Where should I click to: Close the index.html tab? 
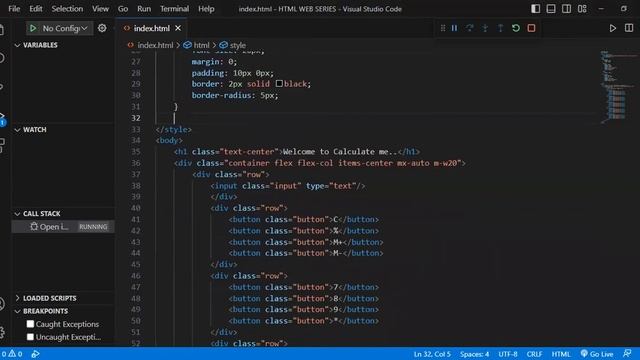(178, 28)
